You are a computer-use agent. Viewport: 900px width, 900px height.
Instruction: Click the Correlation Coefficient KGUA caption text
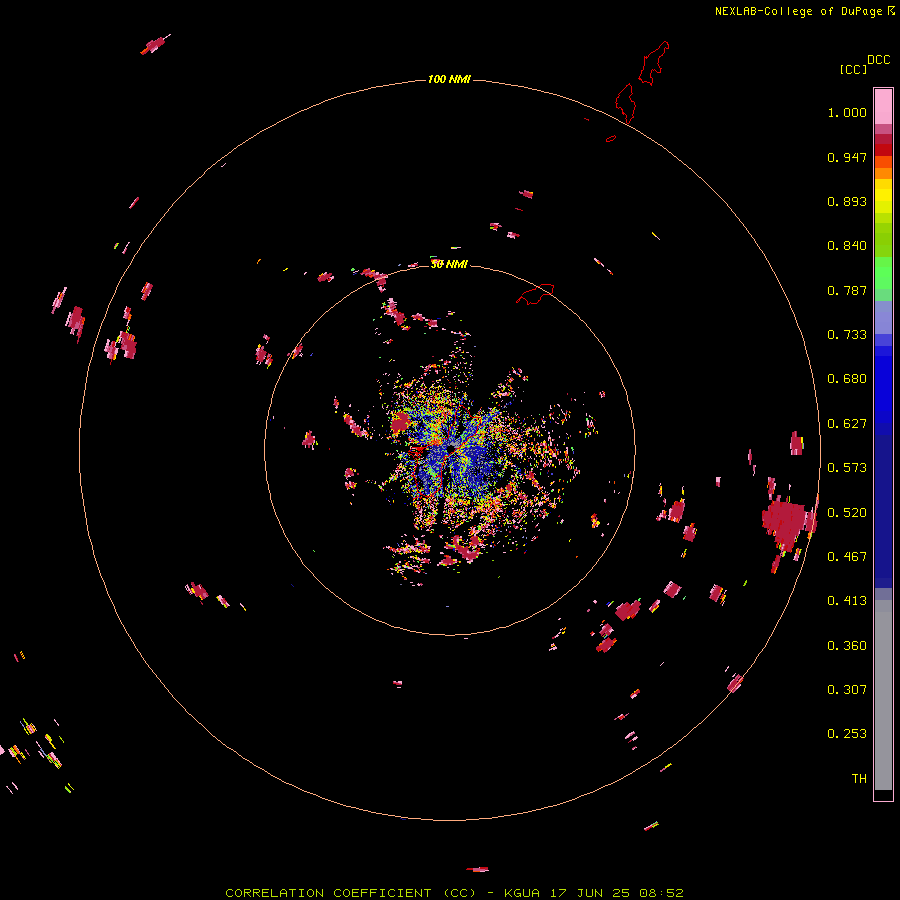tap(454, 893)
